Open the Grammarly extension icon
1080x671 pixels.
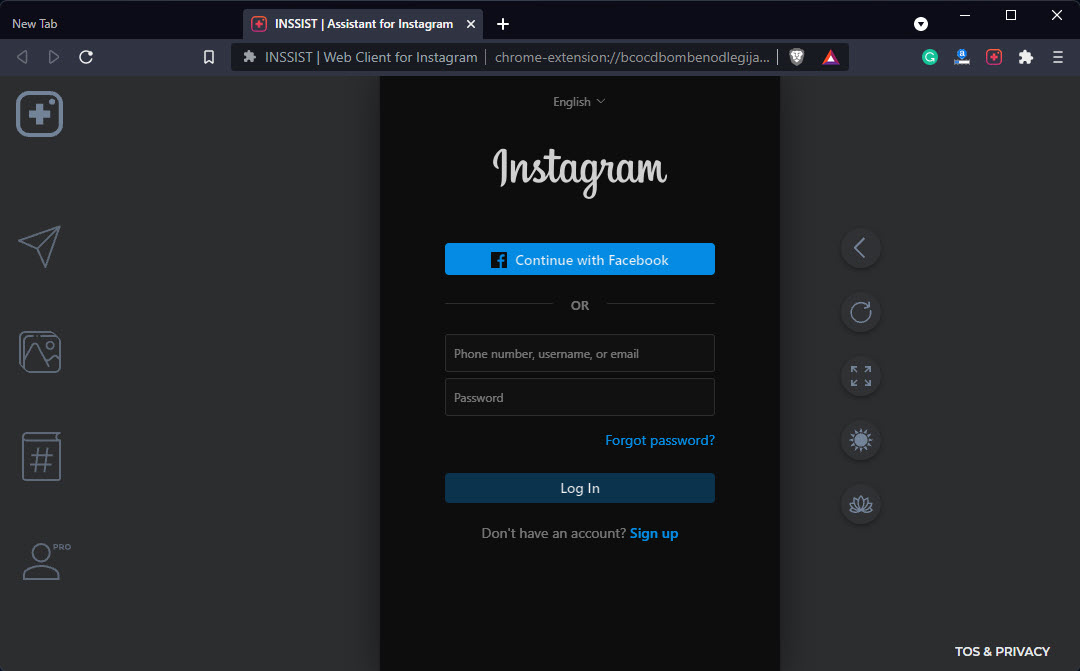[930, 57]
